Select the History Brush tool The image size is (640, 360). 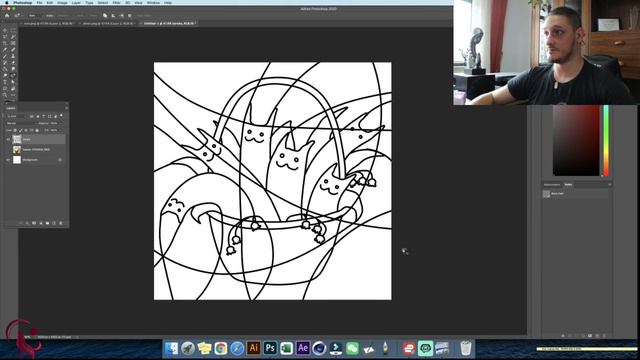tap(4, 62)
